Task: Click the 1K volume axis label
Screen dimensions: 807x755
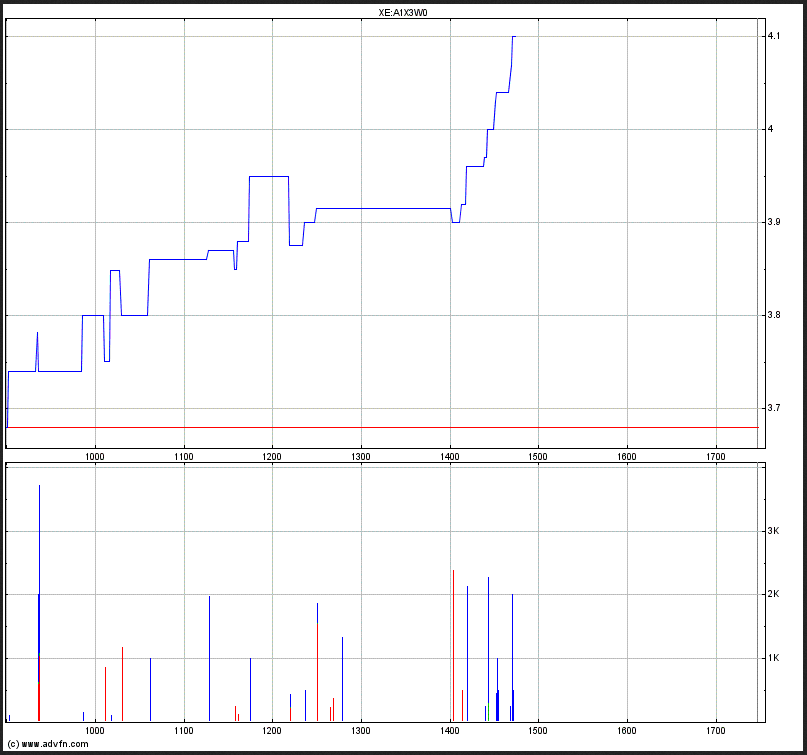Action: click(x=773, y=658)
